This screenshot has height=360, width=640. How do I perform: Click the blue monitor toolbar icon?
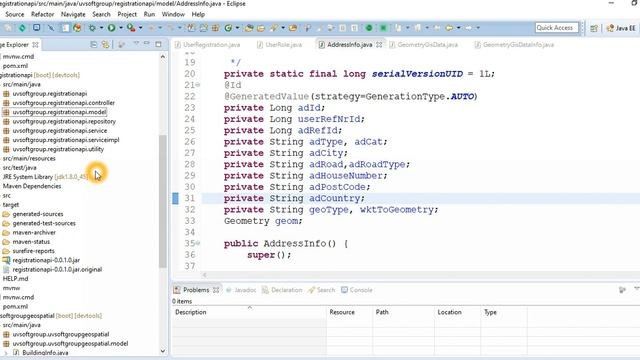36,28
